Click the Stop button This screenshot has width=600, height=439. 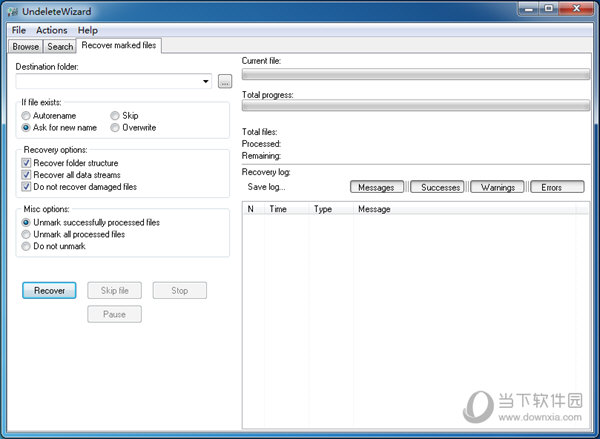(179, 290)
